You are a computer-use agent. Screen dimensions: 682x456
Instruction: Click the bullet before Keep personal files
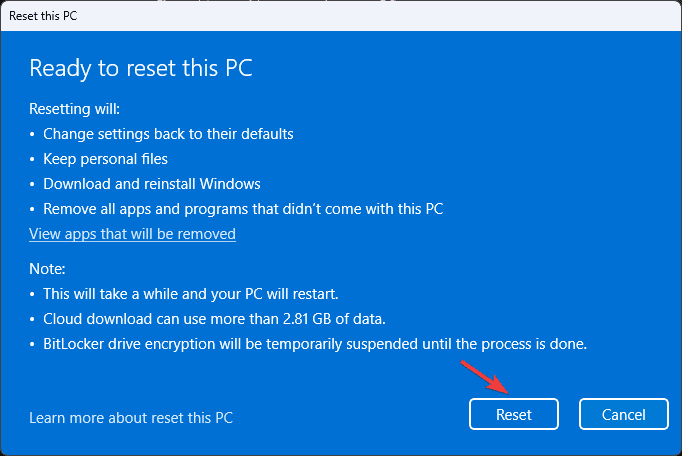point(33,159)
